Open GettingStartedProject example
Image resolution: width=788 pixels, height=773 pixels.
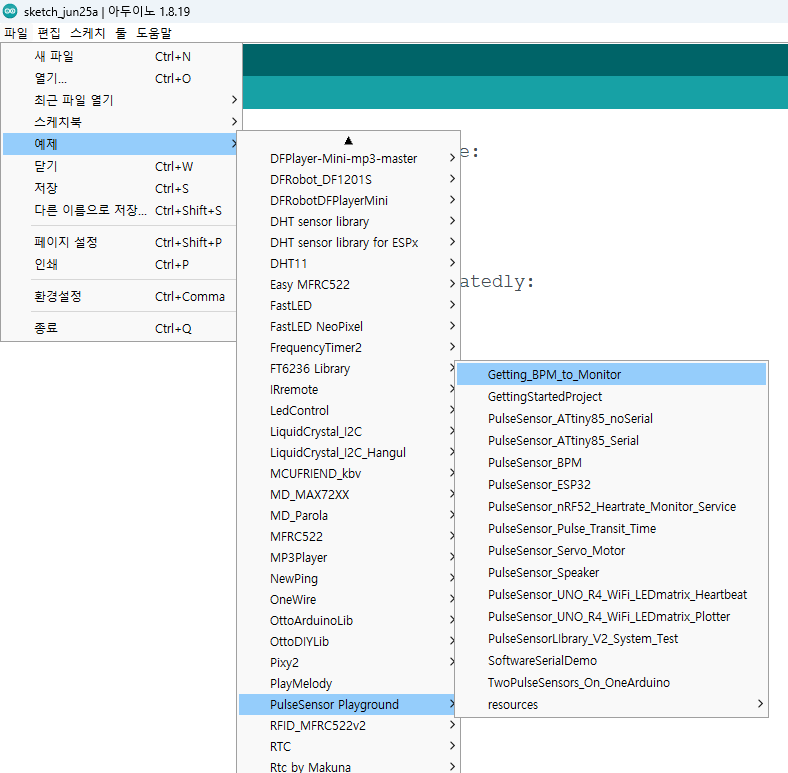click(612, 397)
